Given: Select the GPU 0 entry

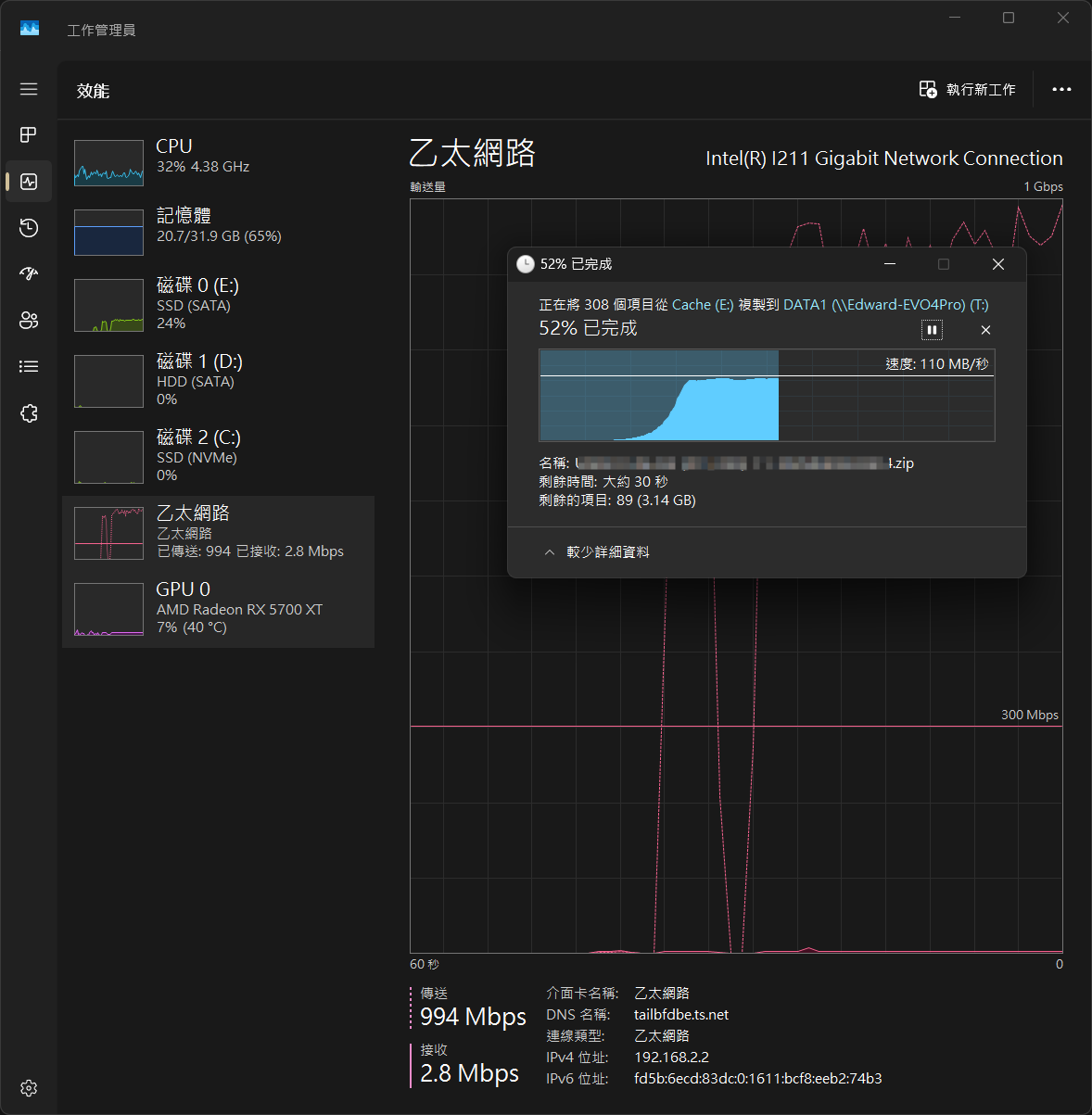Looking at the screenshot, I should (218, 609).
